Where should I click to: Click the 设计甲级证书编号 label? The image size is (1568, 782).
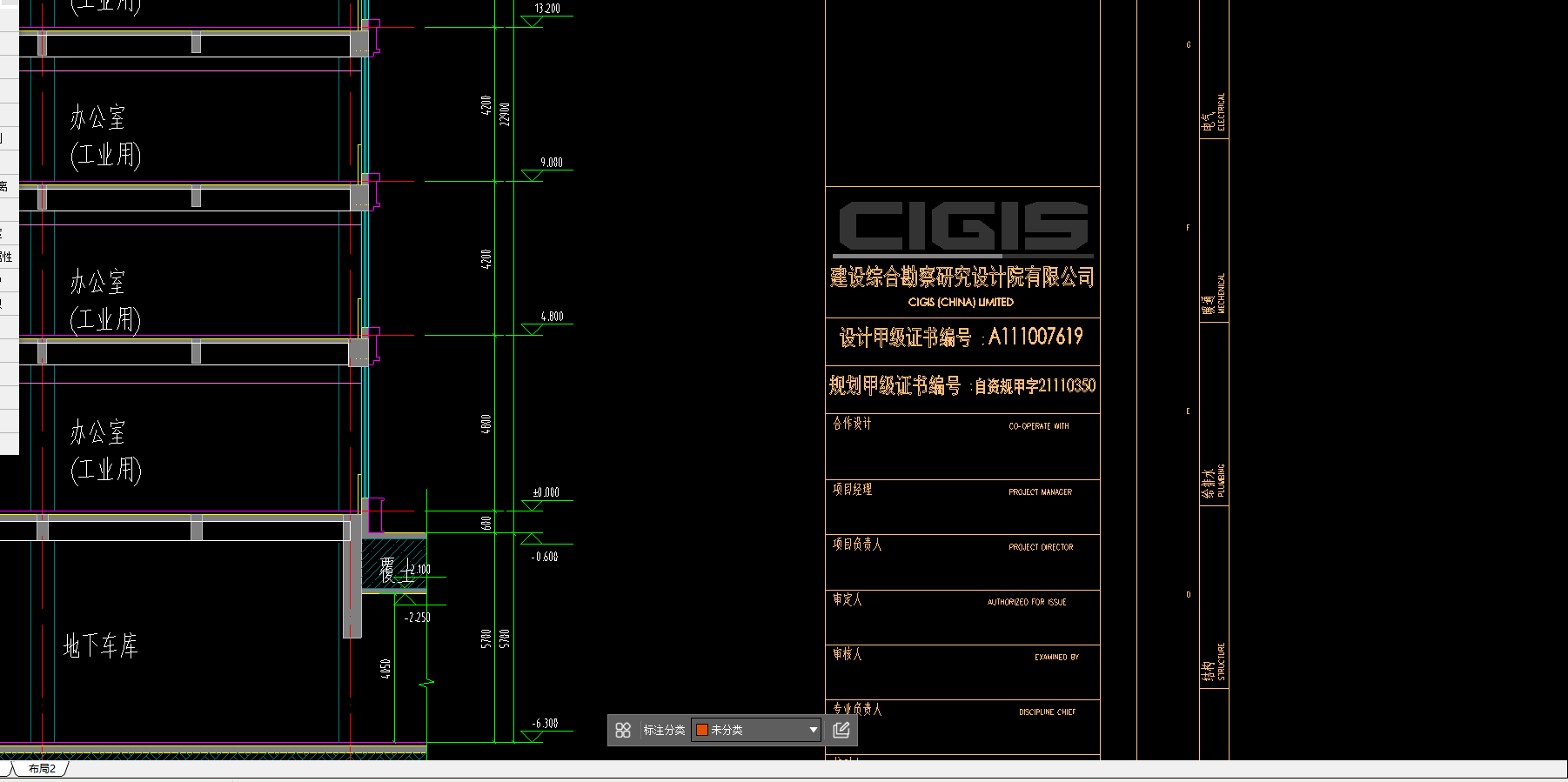[905, 338]
